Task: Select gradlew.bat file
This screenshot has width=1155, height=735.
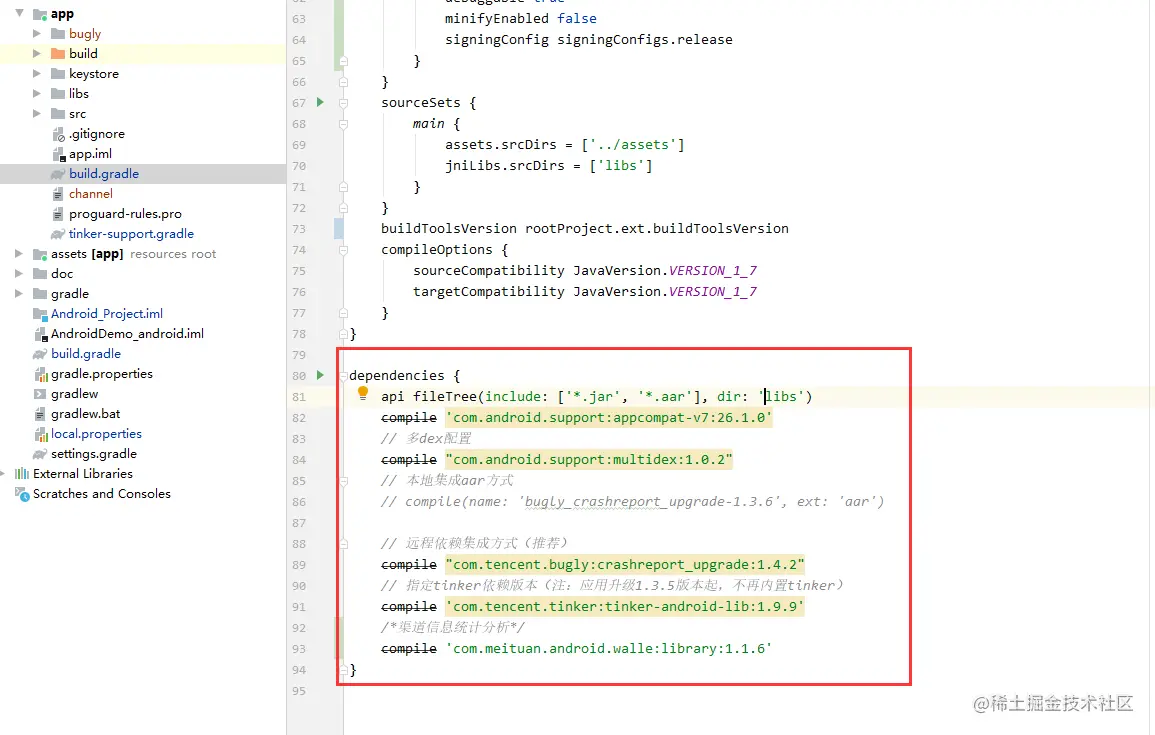Action: [x=85, y=414]
